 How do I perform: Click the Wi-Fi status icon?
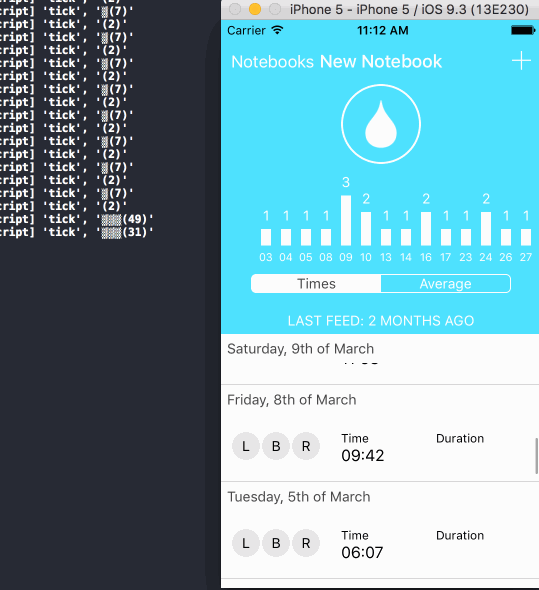coord(277,30)
